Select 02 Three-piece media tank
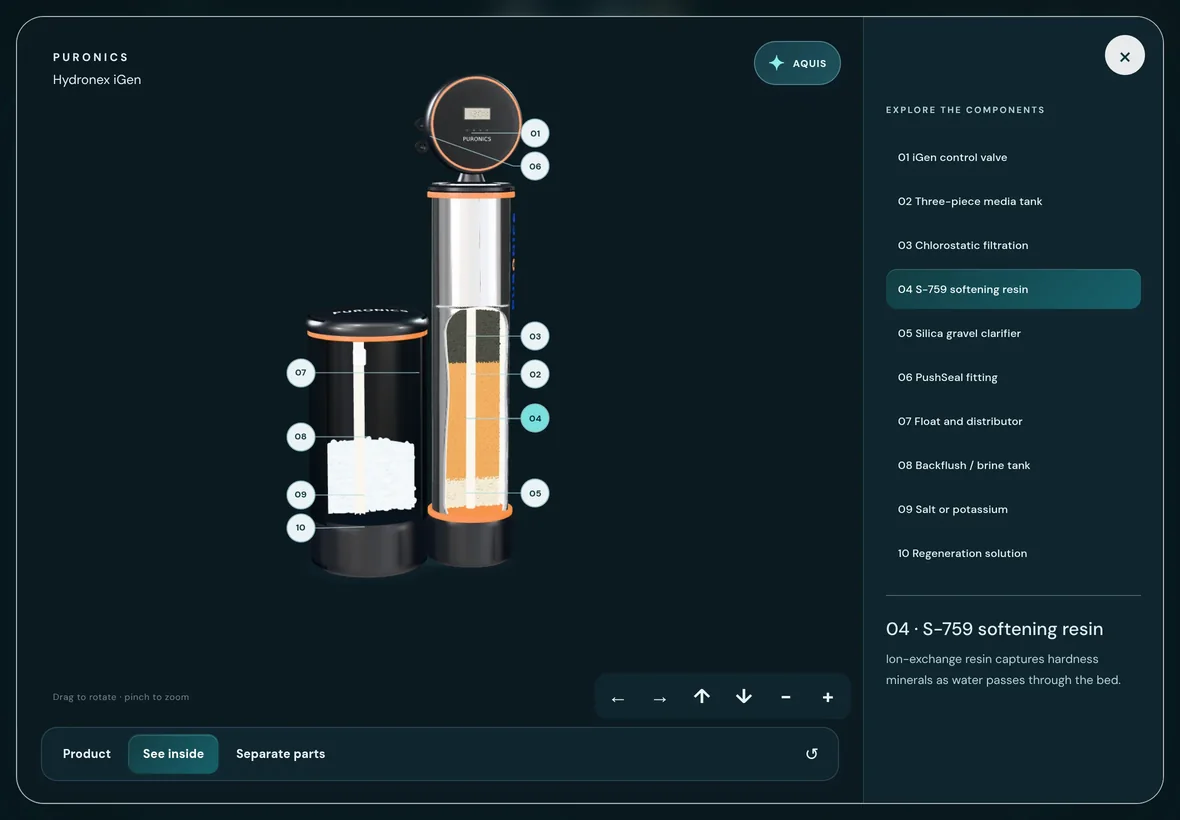Viewport: 1180px width, 820px height. click(x=1013, y=201)
